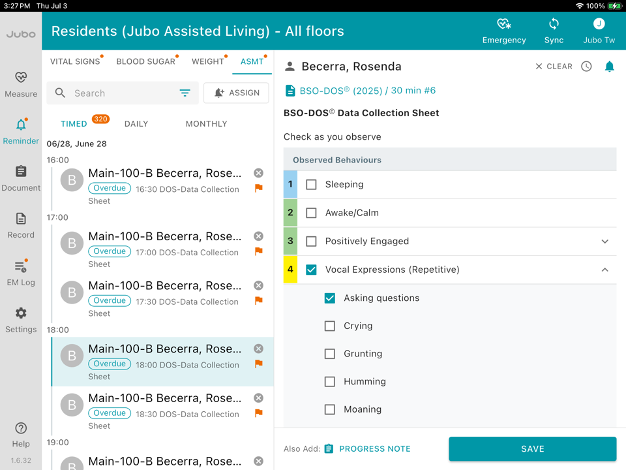Expand the Positively Engaged chevron

[x=605, y=241]
